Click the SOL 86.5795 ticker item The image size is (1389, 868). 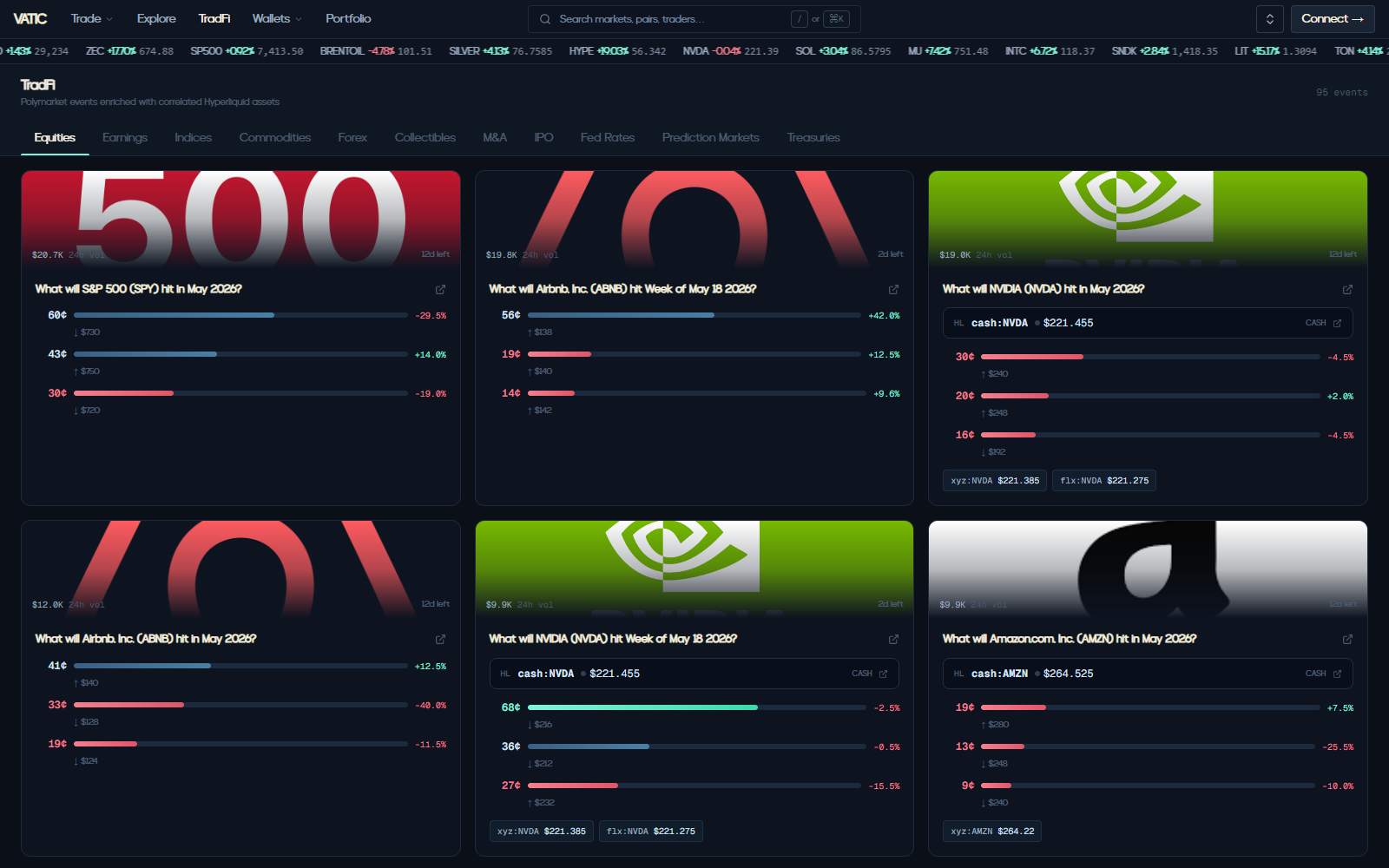pyautogui.click(x=843, y=51)
